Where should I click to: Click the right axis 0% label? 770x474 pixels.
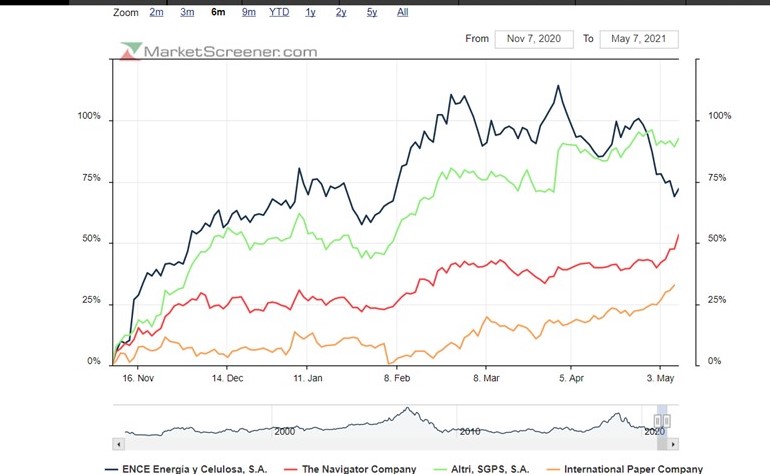click(715, 361)
